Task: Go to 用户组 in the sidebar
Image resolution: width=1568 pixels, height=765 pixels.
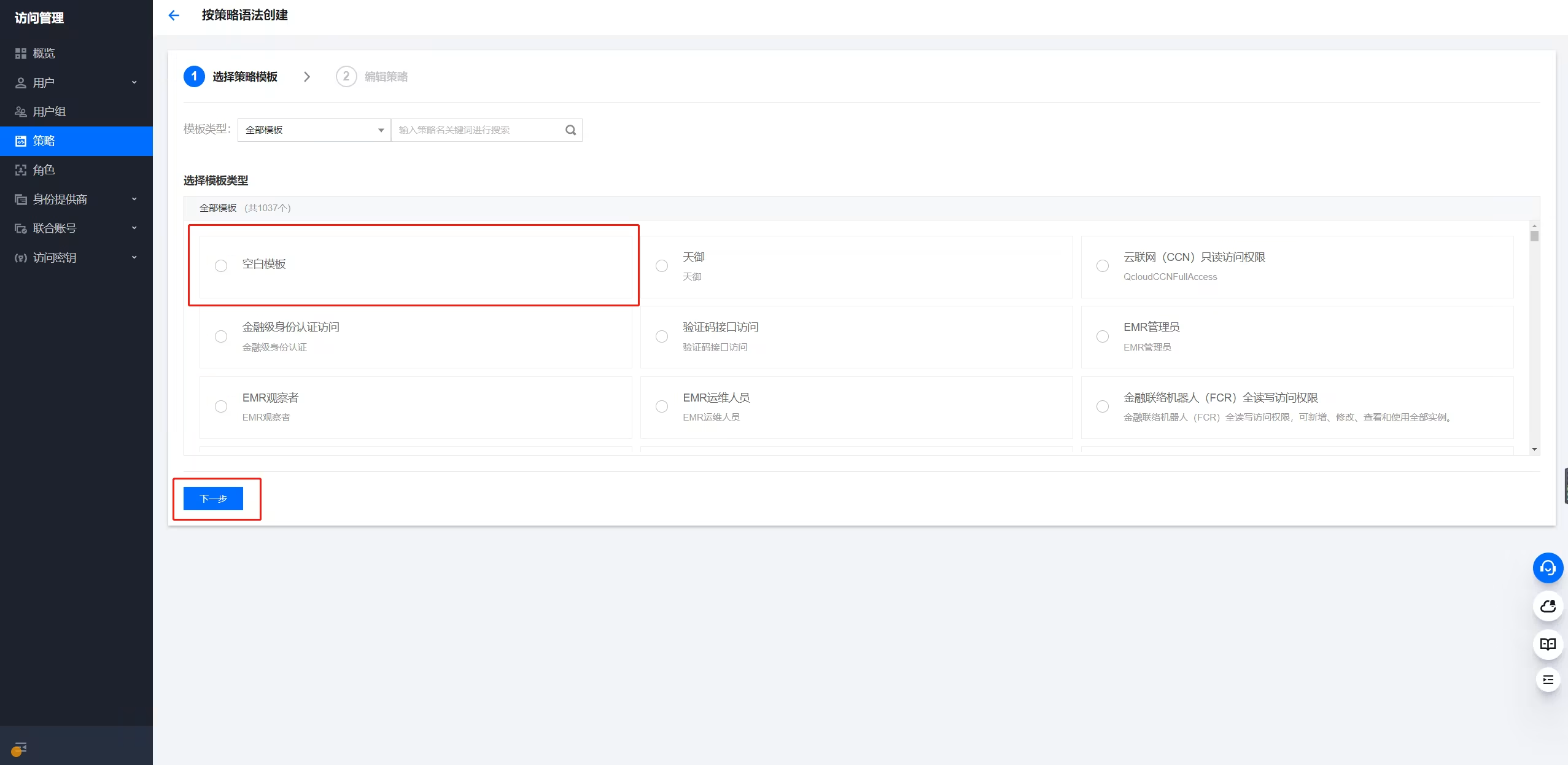Action: 49,112
